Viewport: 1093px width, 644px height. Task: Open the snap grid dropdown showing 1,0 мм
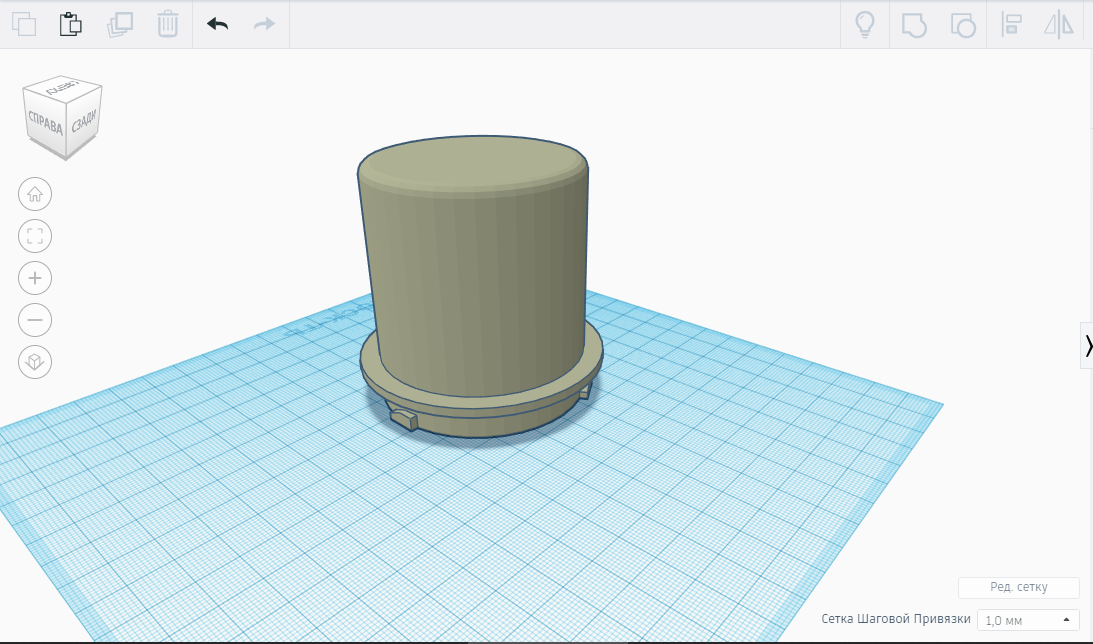[x=1028, y=620]
